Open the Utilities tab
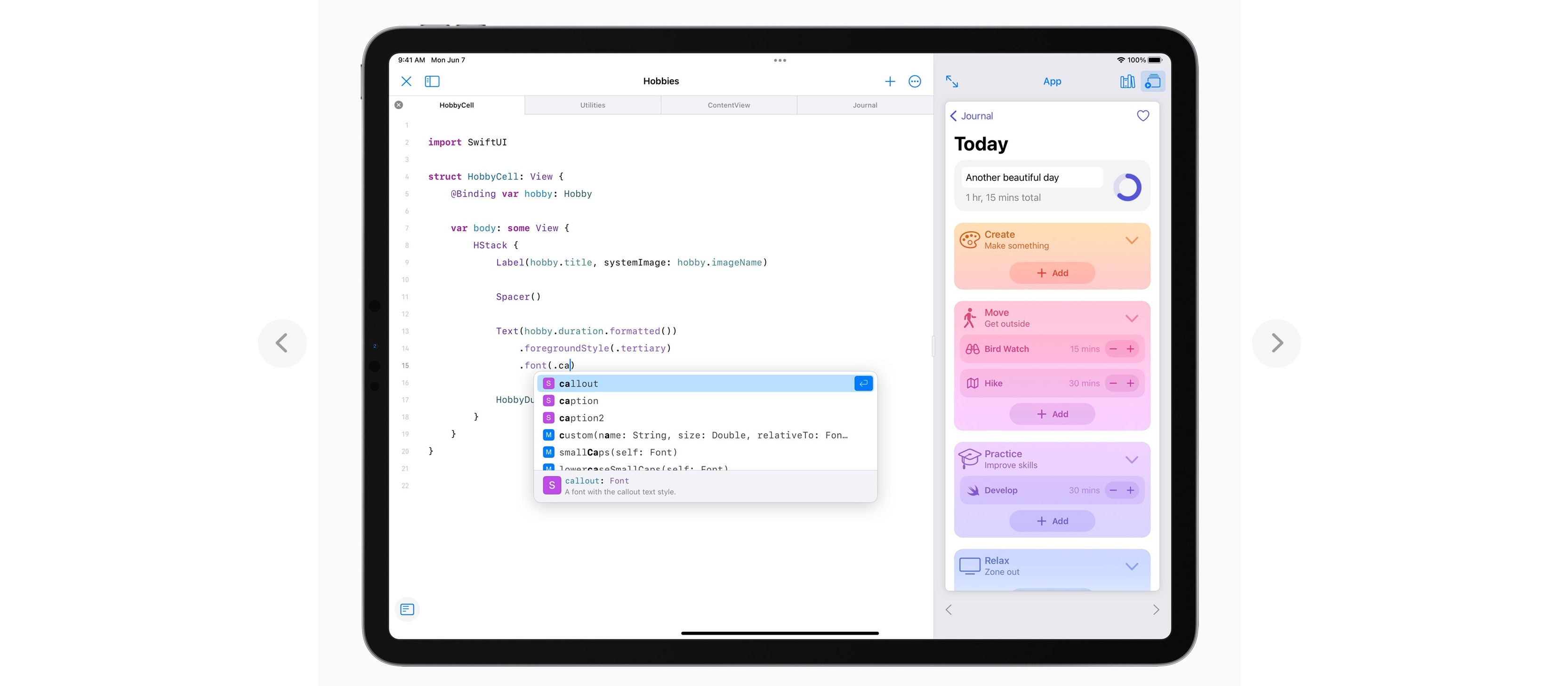This screenshot has height=686, width=1568. pyautogui.click(x=592, y=104)
